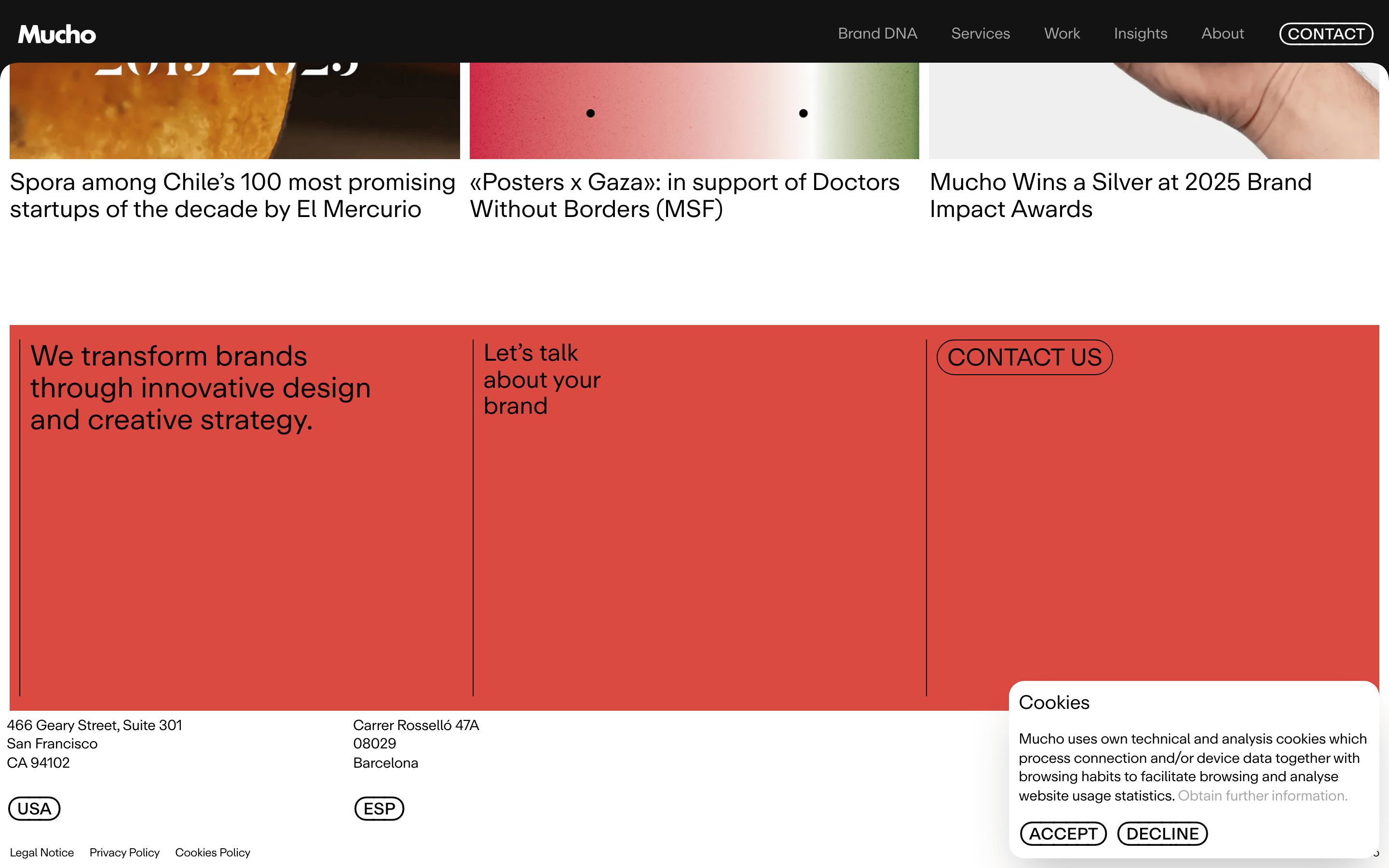Screen dimensions: 1389x868
Task: Go to the Services page
Action: (980, 33)
